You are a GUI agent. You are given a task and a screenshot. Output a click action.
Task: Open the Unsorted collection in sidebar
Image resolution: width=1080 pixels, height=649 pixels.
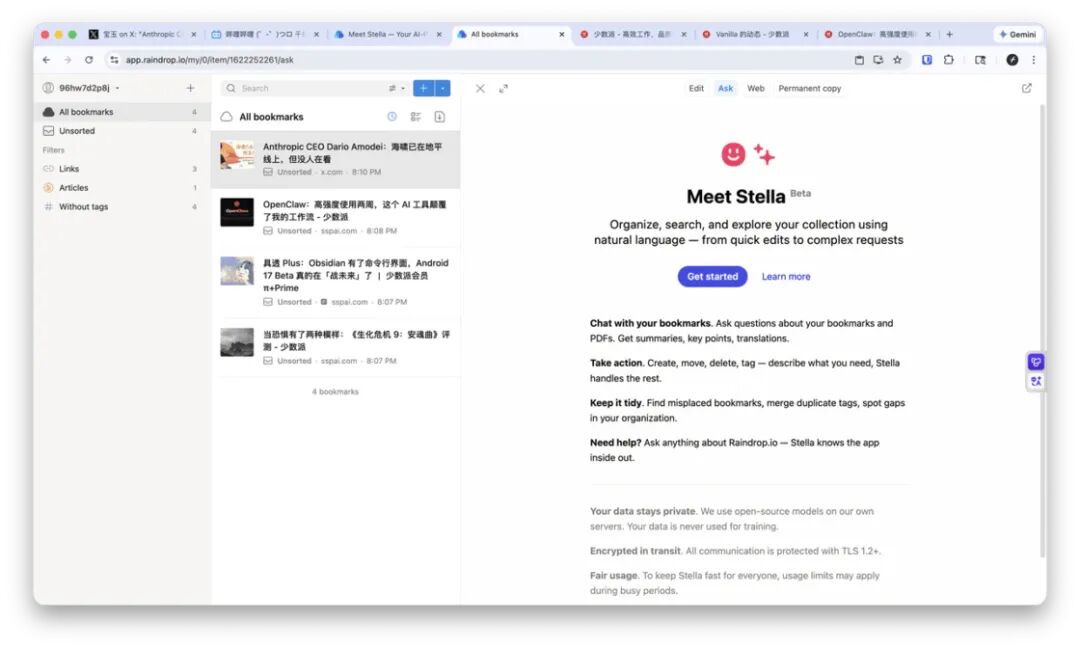click(122, 131)
